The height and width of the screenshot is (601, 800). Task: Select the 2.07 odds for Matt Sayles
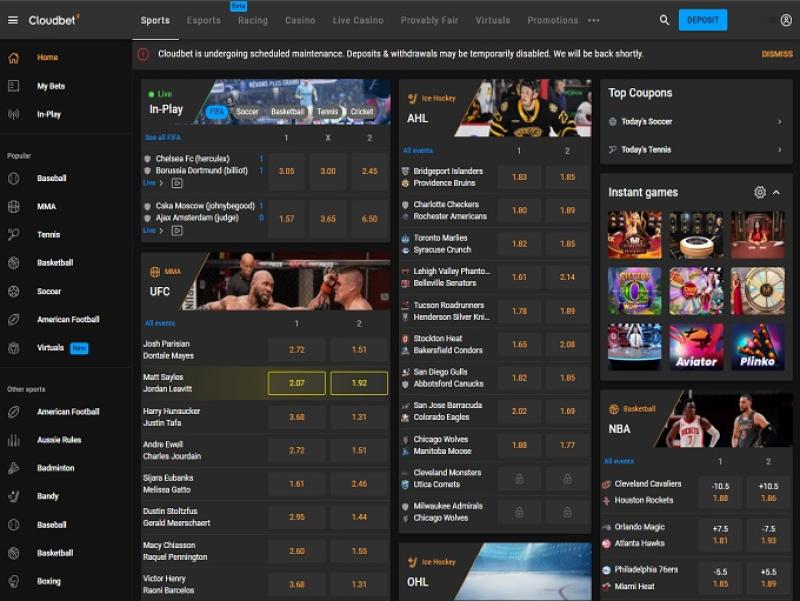296,383
